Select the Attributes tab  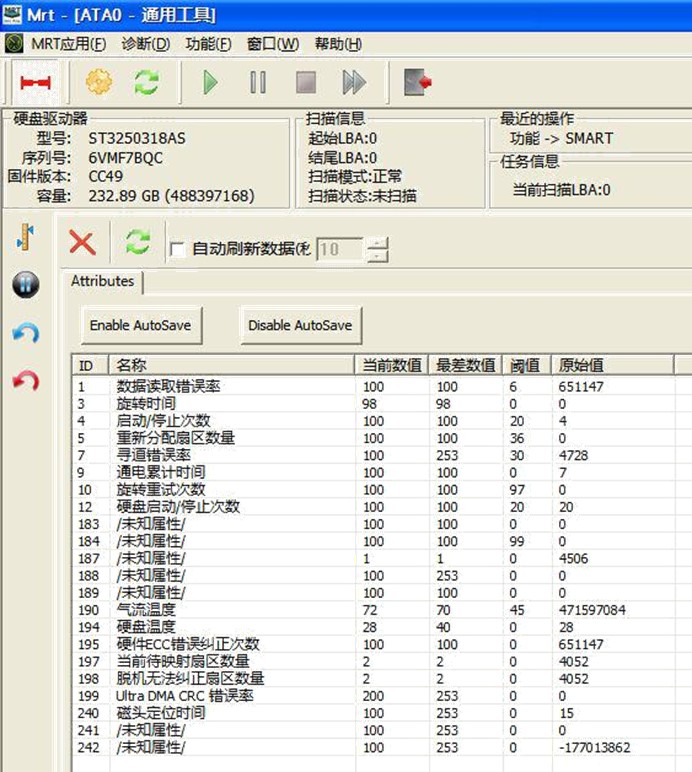tap(102, 282)
